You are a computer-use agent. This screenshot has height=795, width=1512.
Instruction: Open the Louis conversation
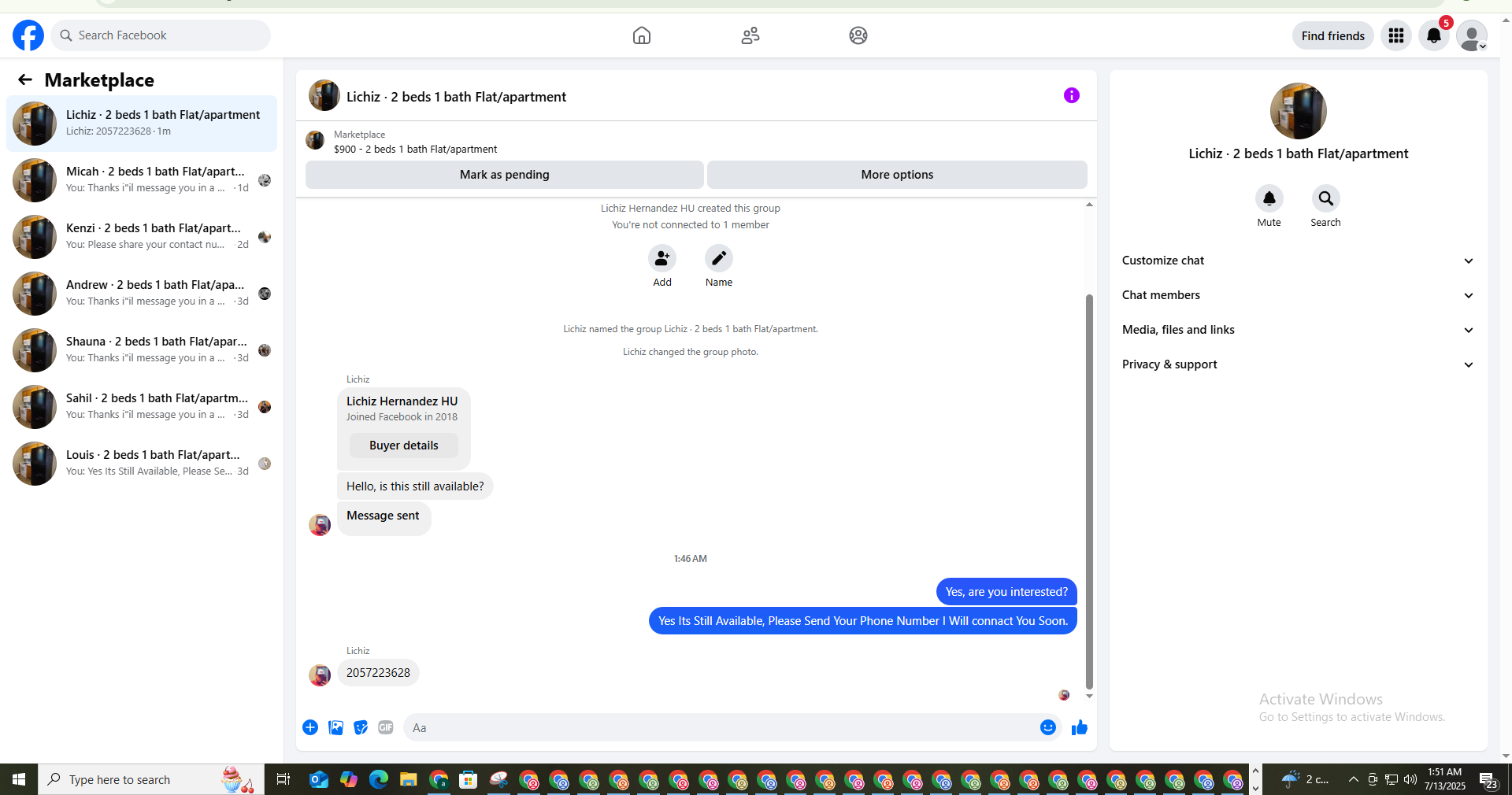pyautogui.click(x=142, y=464)
